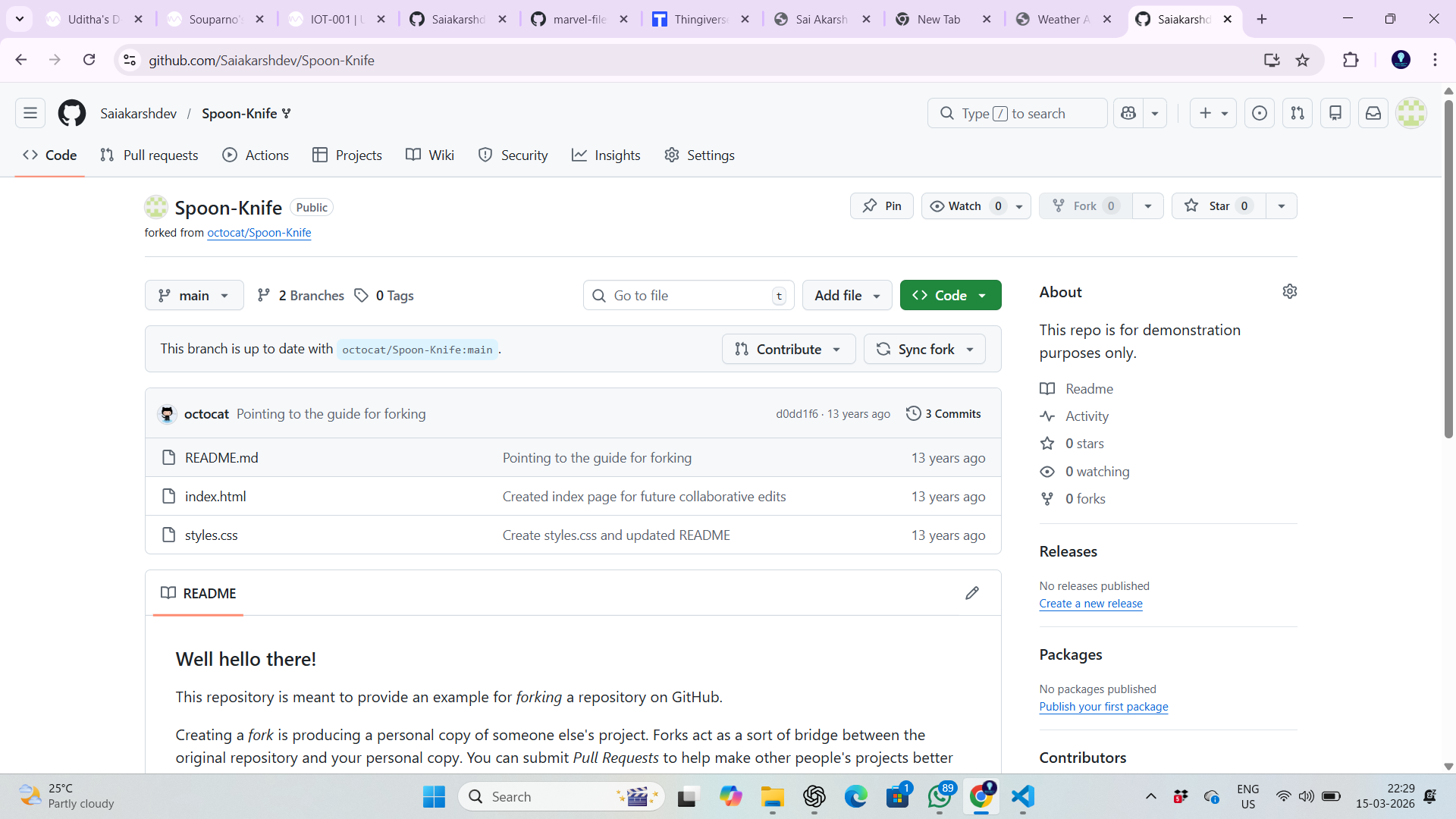Viewport: 1456px width, 819px height.
Task: Edit About details via gear icon
Action: click(x=1290, y=291)
